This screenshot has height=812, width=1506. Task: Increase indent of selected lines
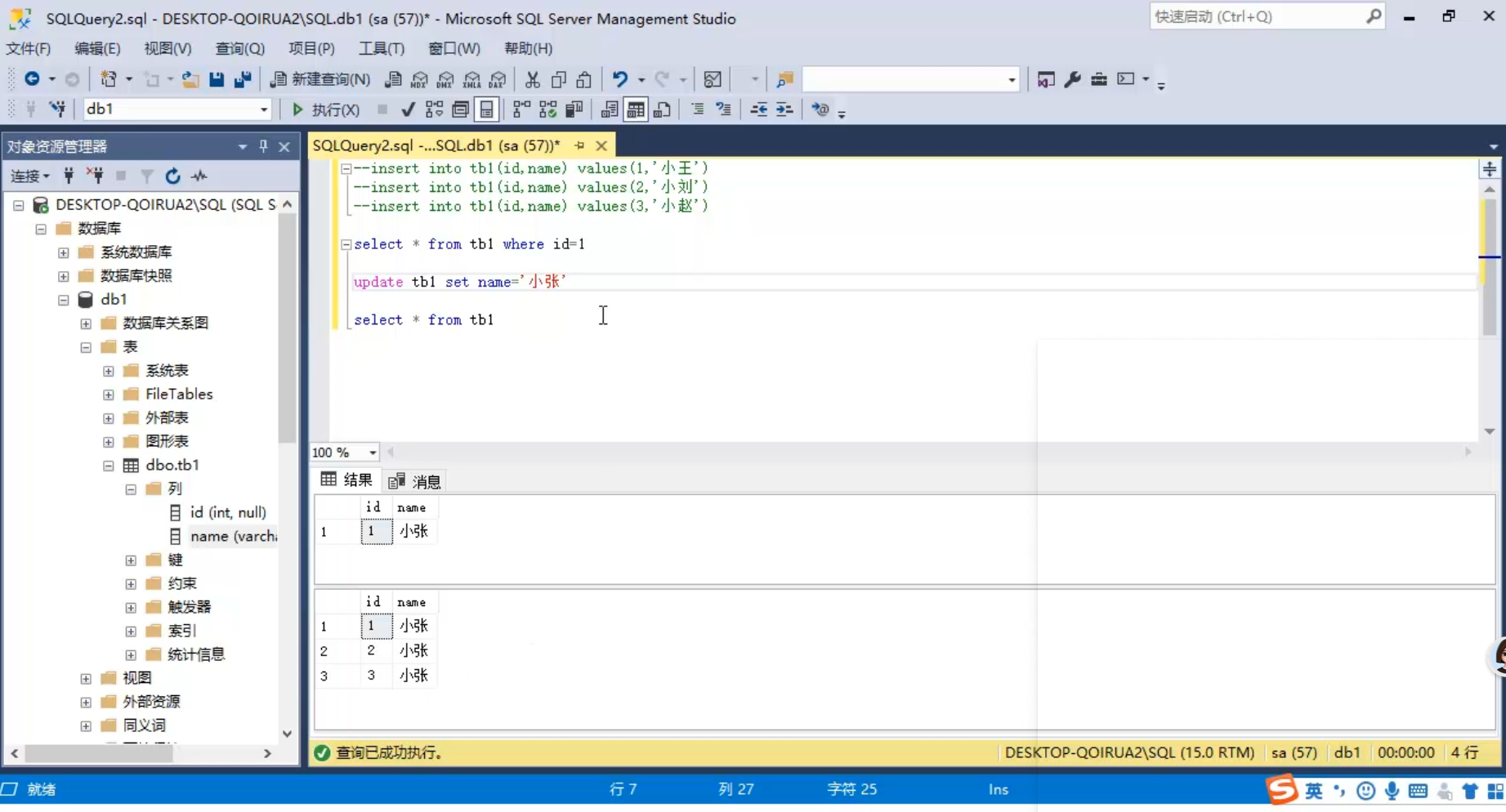[x=784, y=109]
